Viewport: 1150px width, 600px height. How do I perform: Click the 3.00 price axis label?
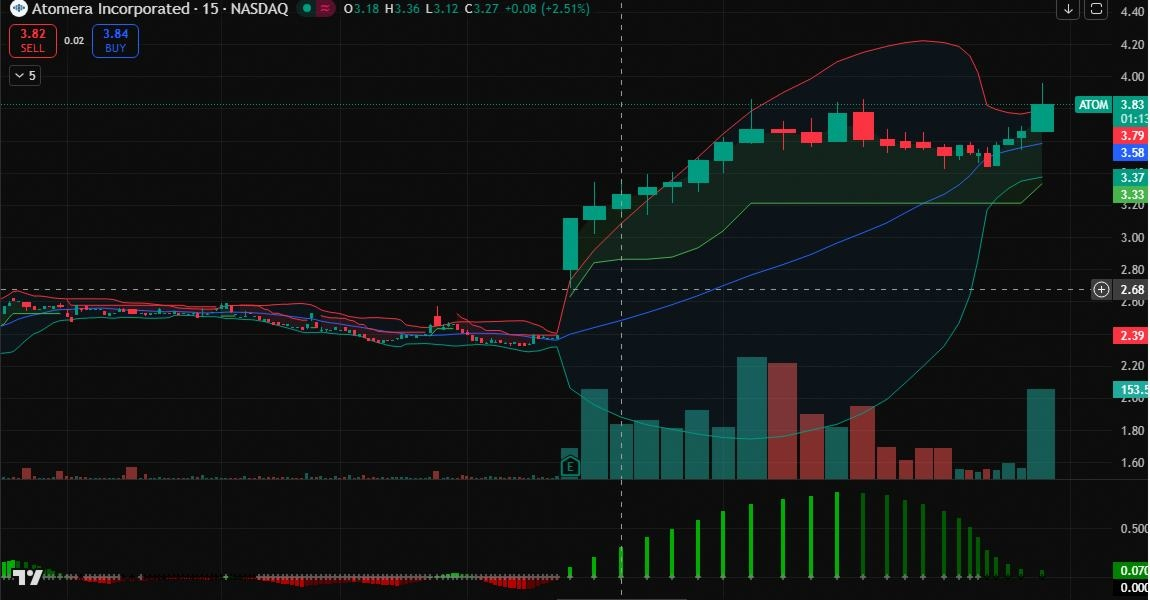(1132, 238)
